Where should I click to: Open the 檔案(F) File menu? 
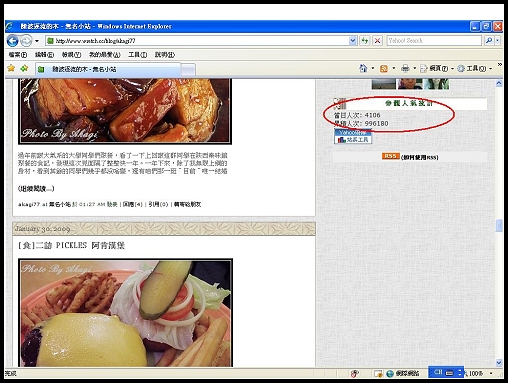[18, 55]
